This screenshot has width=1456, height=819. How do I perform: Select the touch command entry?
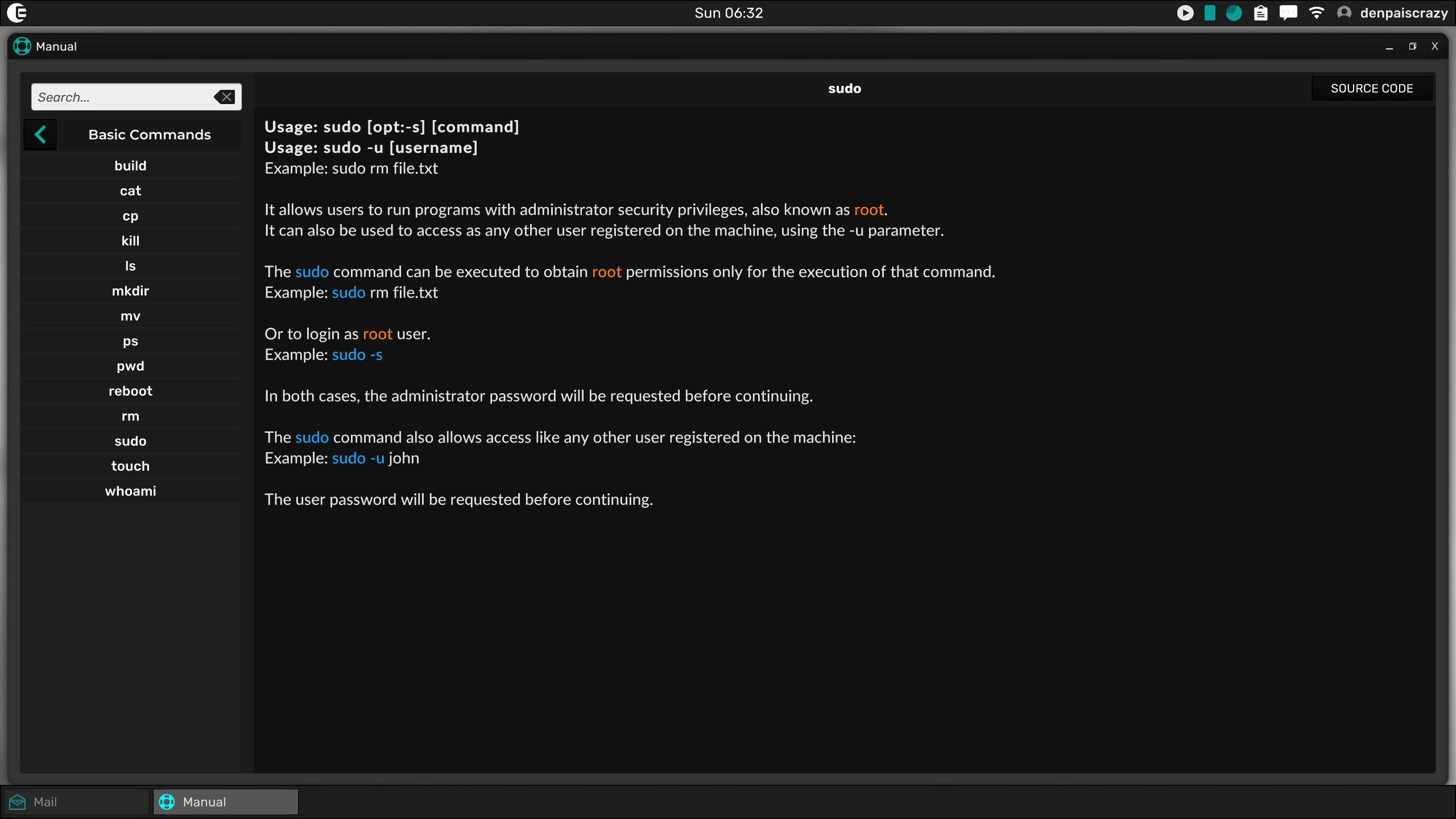click(x=130, y=466)
